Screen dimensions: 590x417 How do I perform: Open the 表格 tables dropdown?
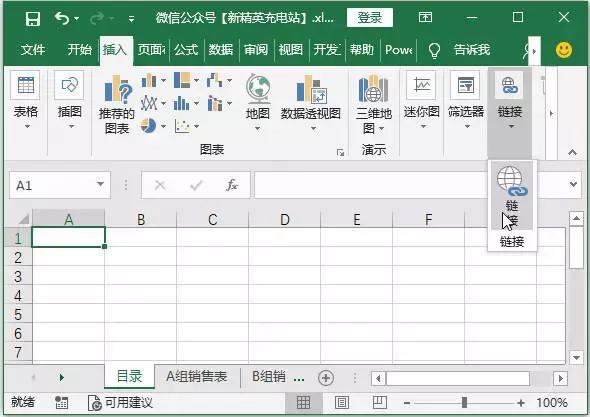pos(26,100)
